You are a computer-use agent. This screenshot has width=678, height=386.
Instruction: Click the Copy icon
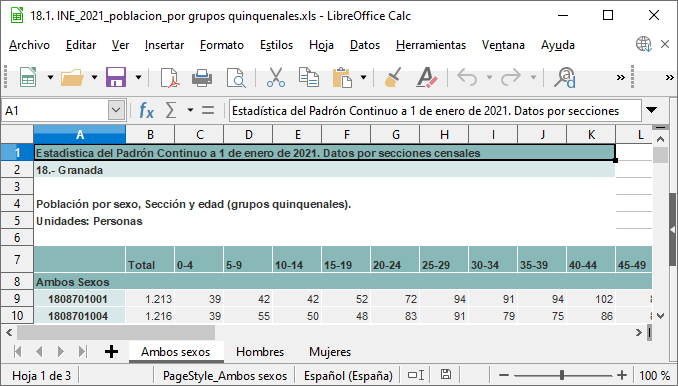coord(309,78)
